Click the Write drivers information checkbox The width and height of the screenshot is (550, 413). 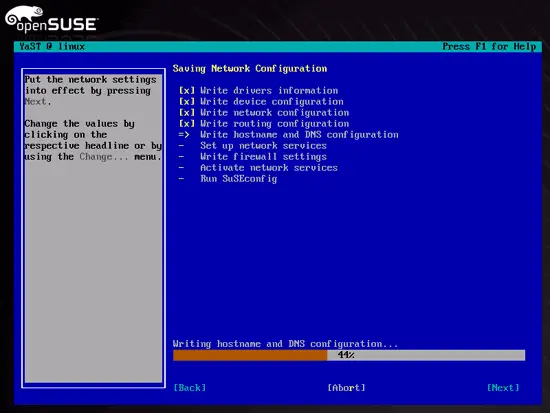187,91
